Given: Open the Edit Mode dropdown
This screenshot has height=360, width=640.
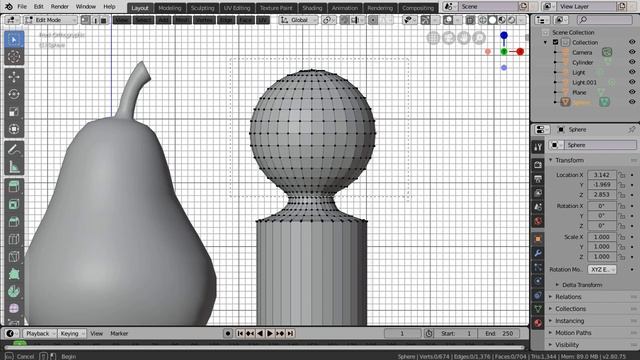Looking at the screenshot, I should click(x=50, y=20).
